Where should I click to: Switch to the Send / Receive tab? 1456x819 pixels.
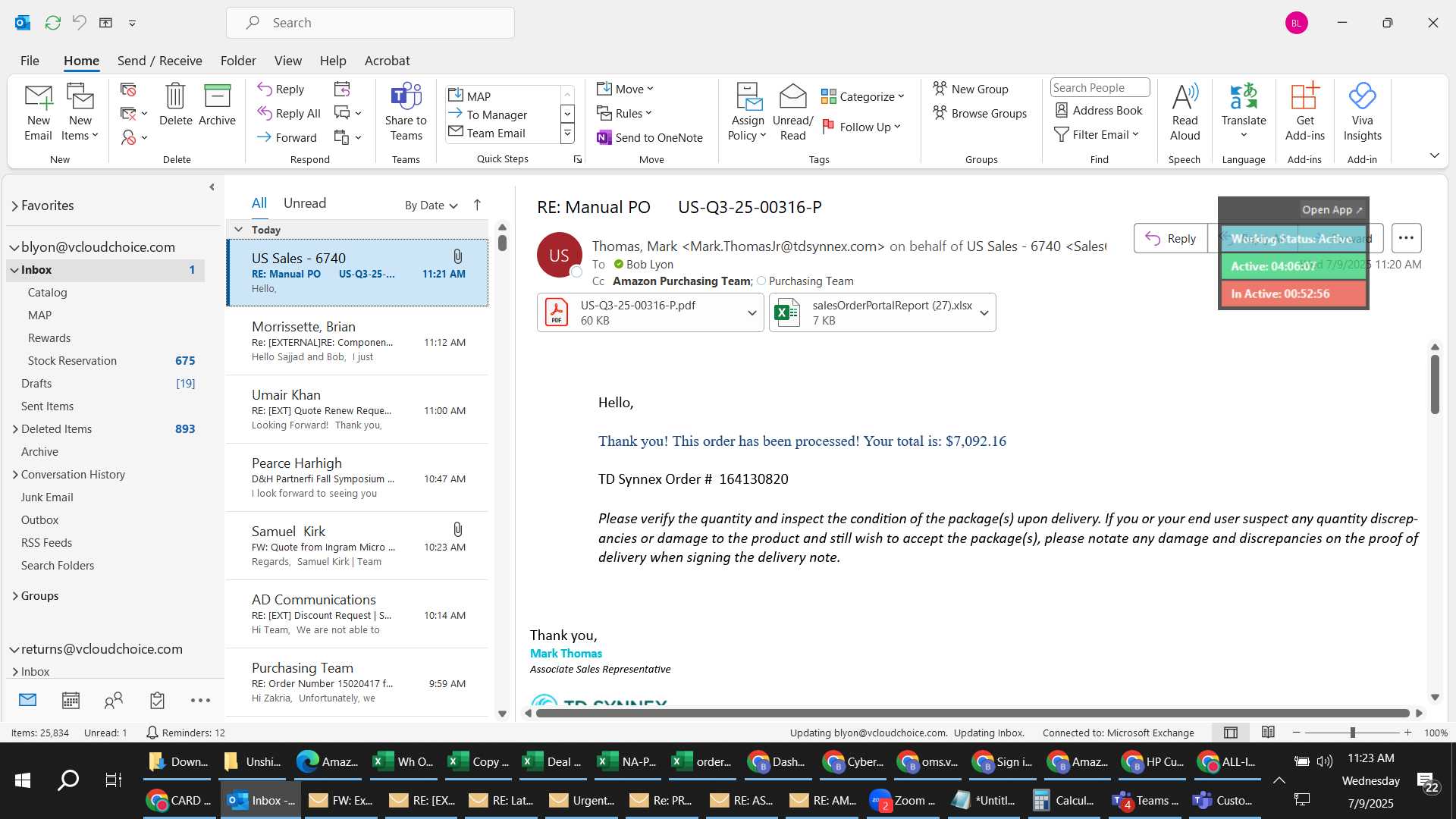click(x=159, y=61)
